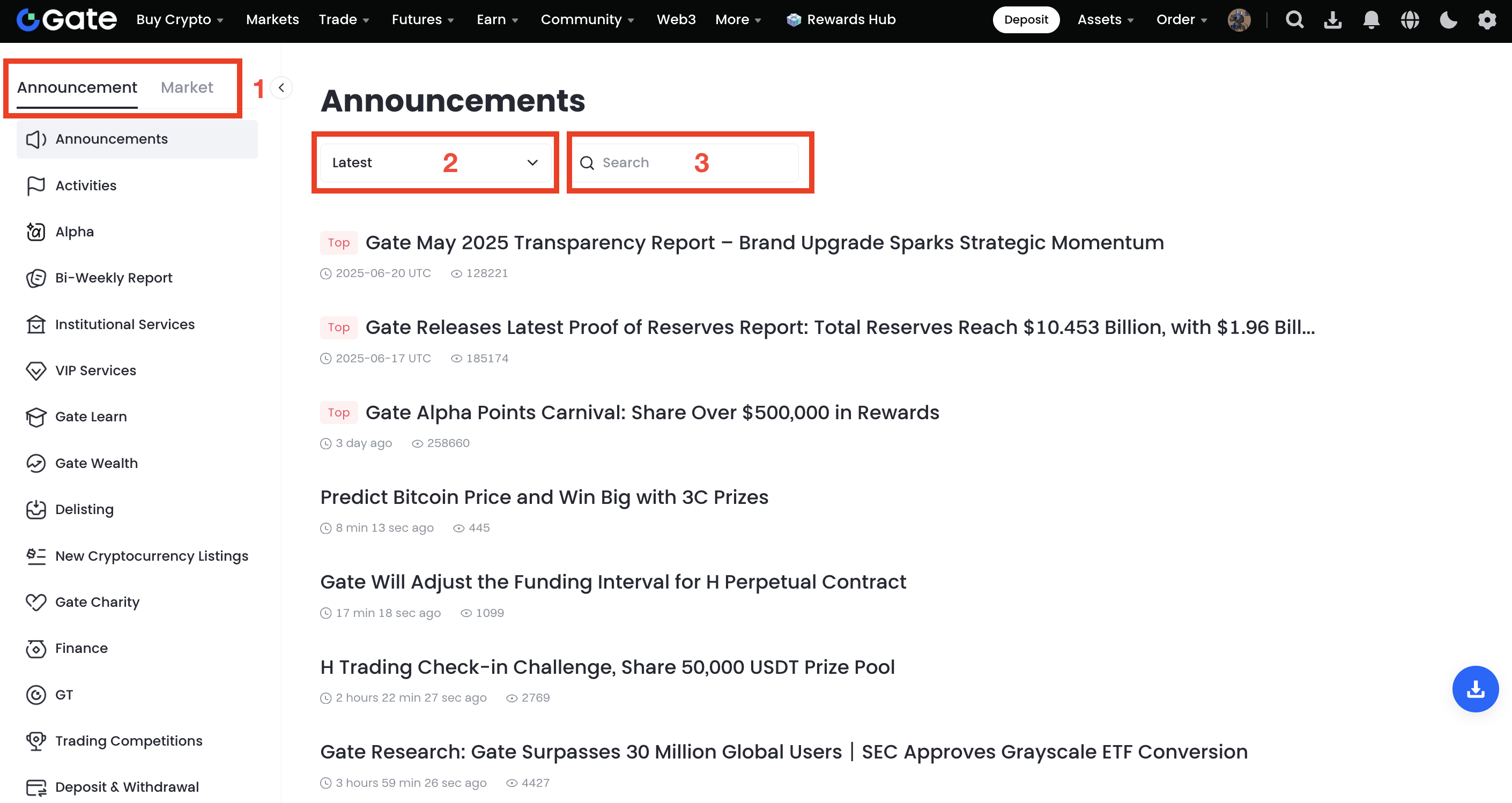Select Delisting in the sidebar
The width and height of the screenshot is (1512, 803).
coord(84,509)
